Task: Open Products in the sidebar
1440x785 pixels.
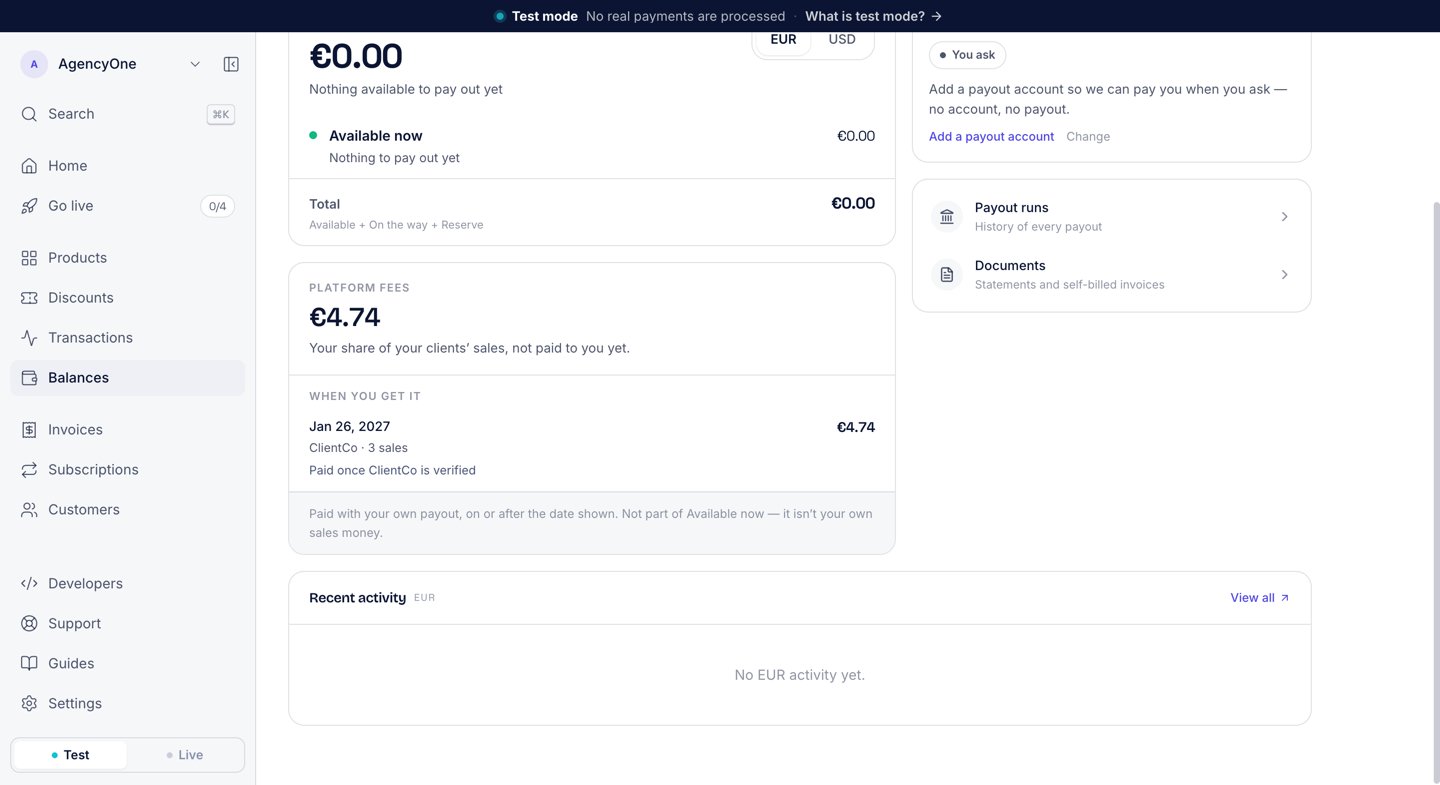Action: pyautogui.click(x=127, y=258)
